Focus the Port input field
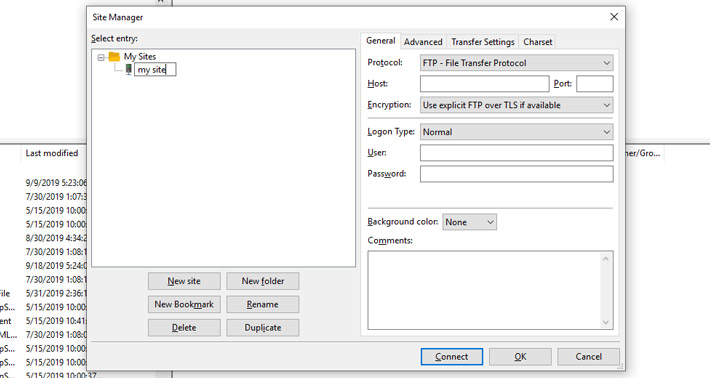Screen dimensions: 710x378 pyautogui.click(x=595, y=84)
